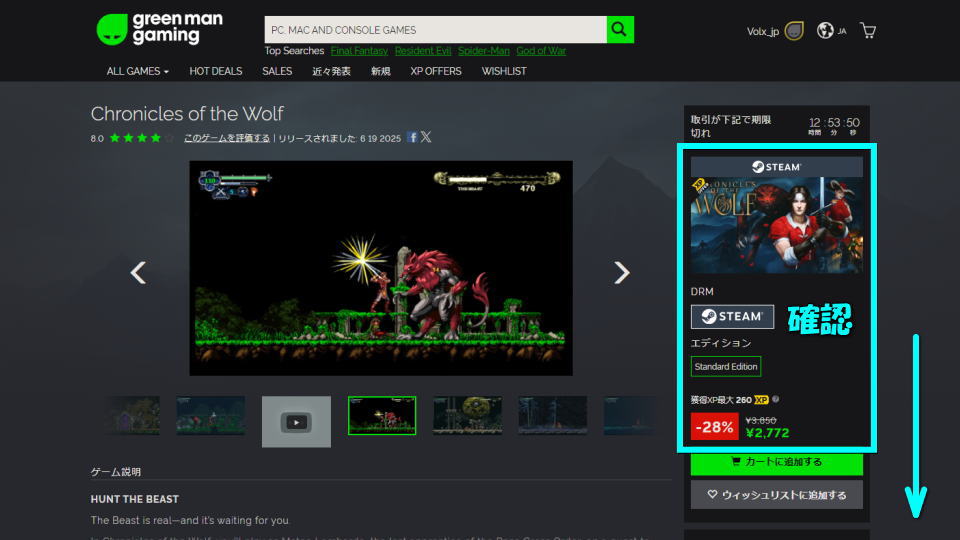
Task: Share the game via X icon
Action: click(x=426, y=137)
